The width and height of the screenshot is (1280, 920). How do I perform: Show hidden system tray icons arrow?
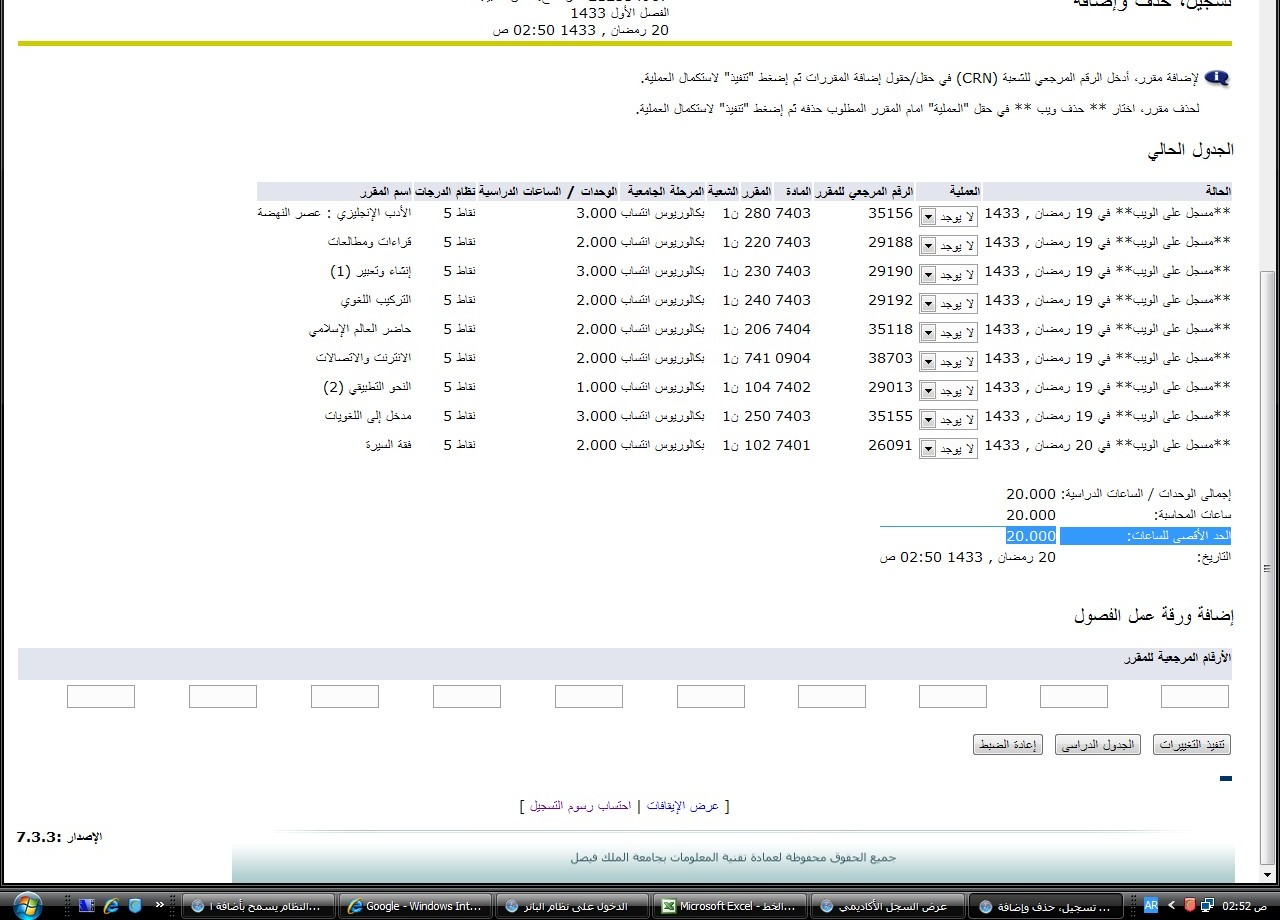coord(1170,905)
